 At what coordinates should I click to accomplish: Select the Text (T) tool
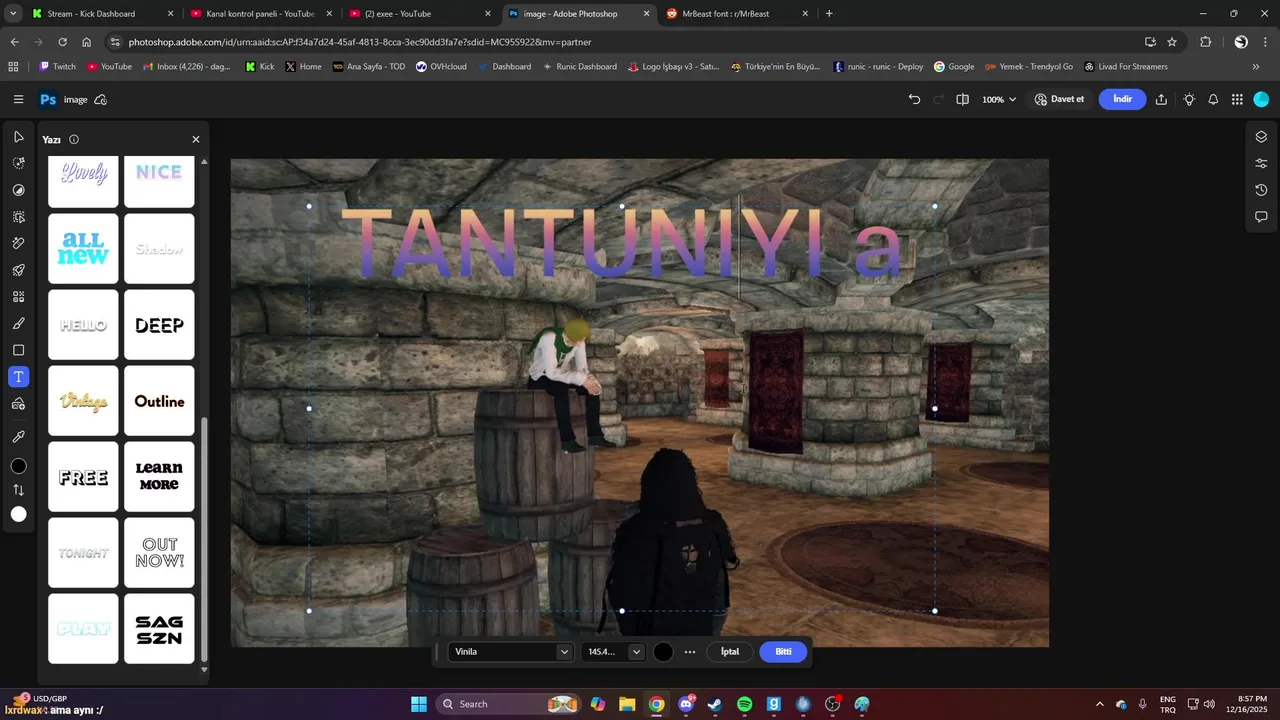click(x=18, y=377)
